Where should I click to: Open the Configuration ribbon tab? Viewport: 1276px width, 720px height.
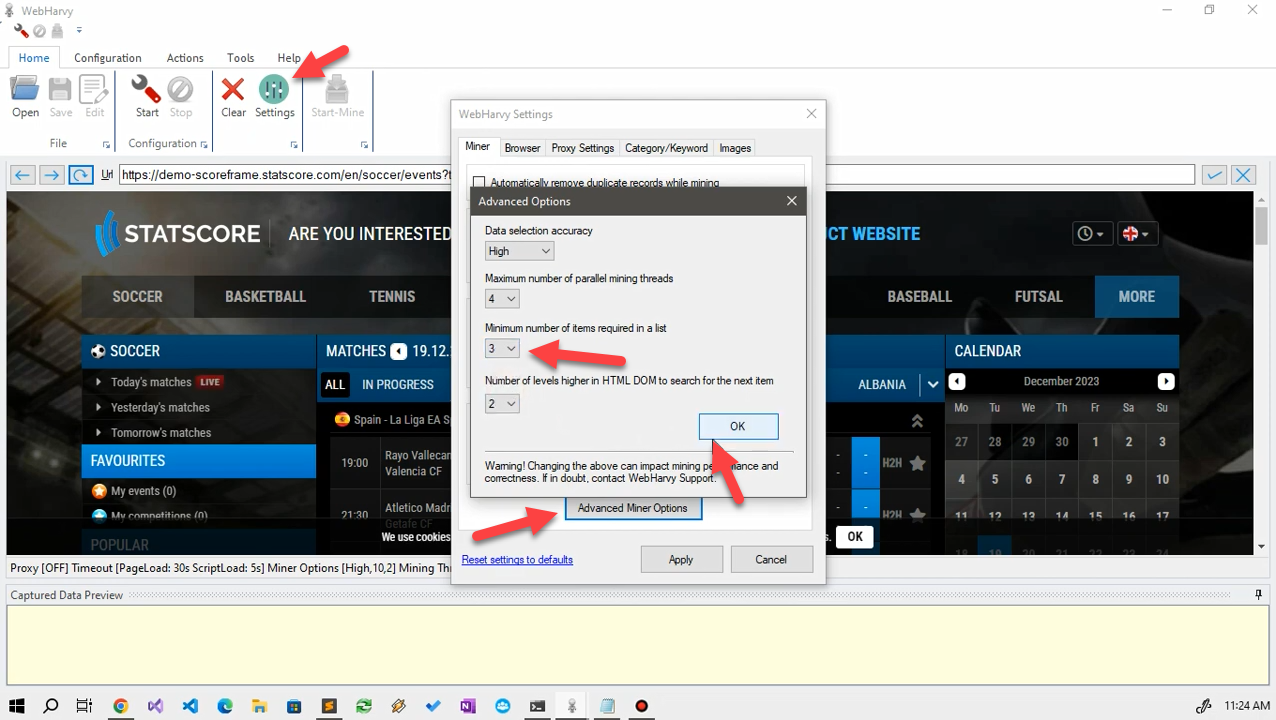(107, 58)
